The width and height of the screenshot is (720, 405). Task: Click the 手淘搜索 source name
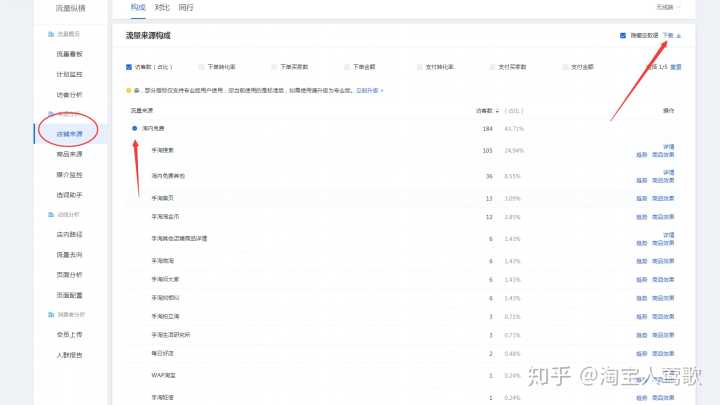tap(163, 151)
